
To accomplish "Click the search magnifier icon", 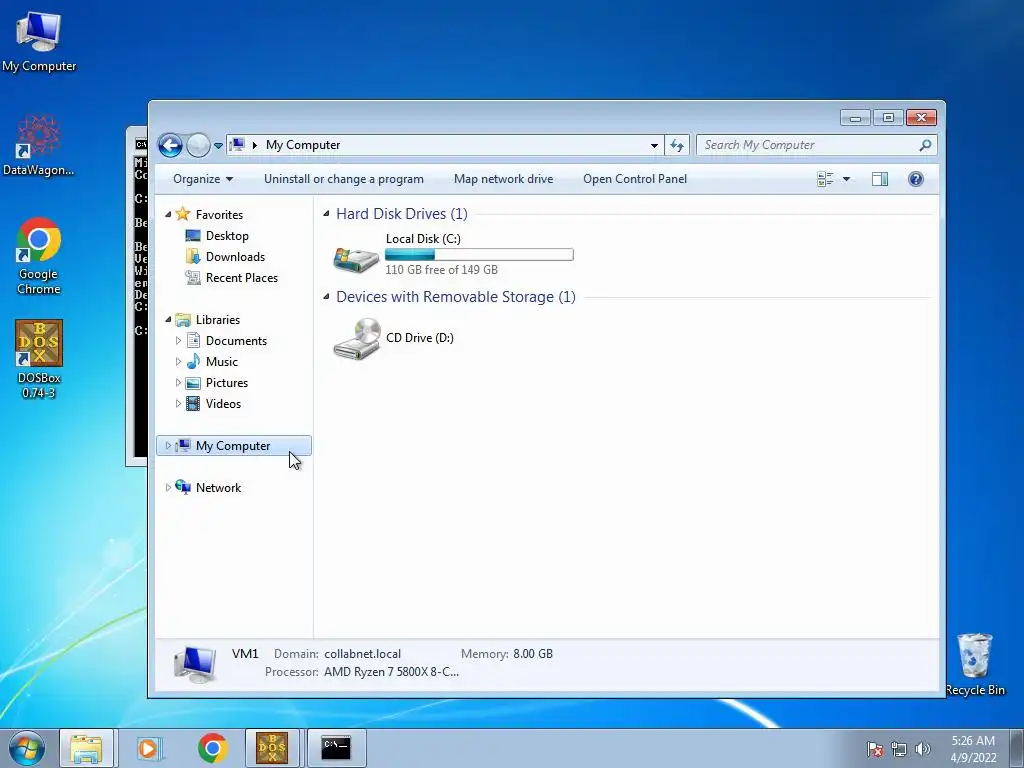I will (x=925, y=145).
